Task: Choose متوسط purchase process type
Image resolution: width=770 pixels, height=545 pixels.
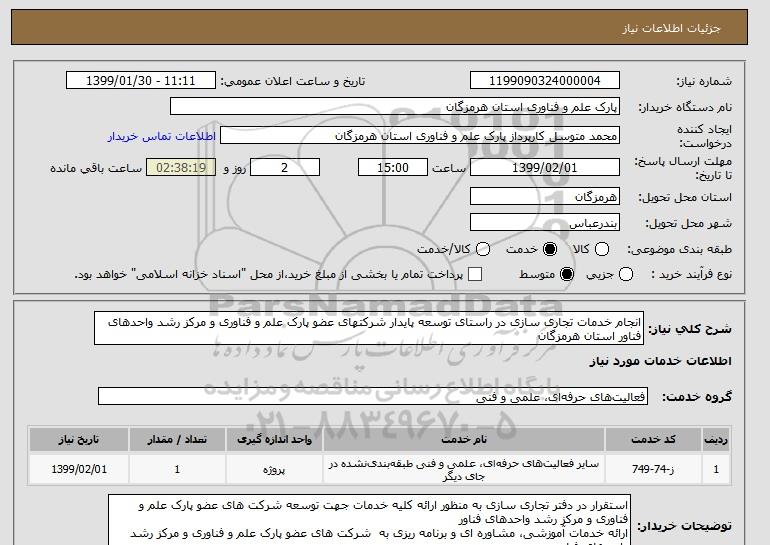Action: click(x=567, y=274)
